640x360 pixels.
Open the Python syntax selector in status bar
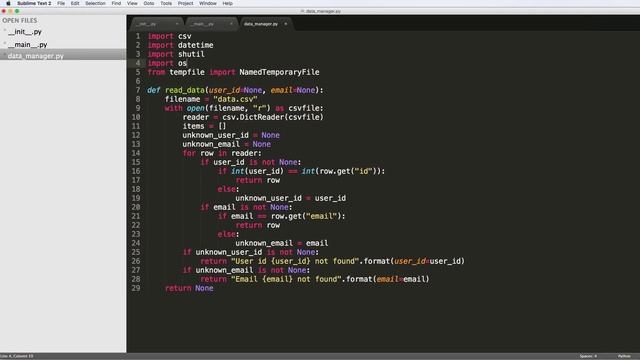pos(624,356)
